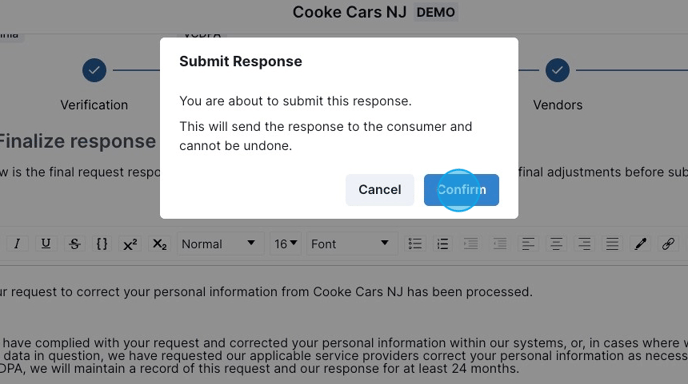The image size is (688, 384).
Task: Insert a bulleted list
Action: pos(415,244)
